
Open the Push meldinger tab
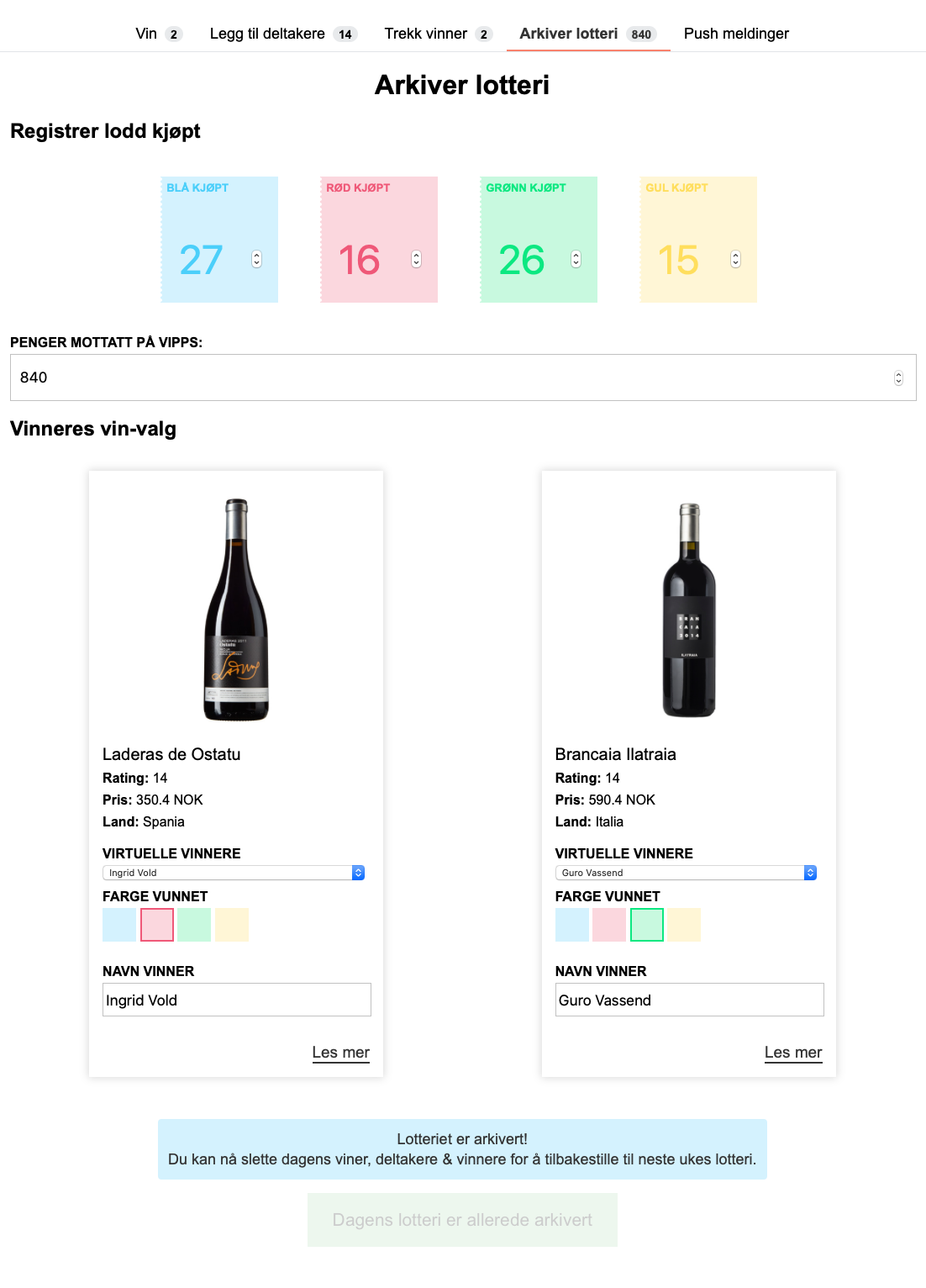[x=736, y=34]
